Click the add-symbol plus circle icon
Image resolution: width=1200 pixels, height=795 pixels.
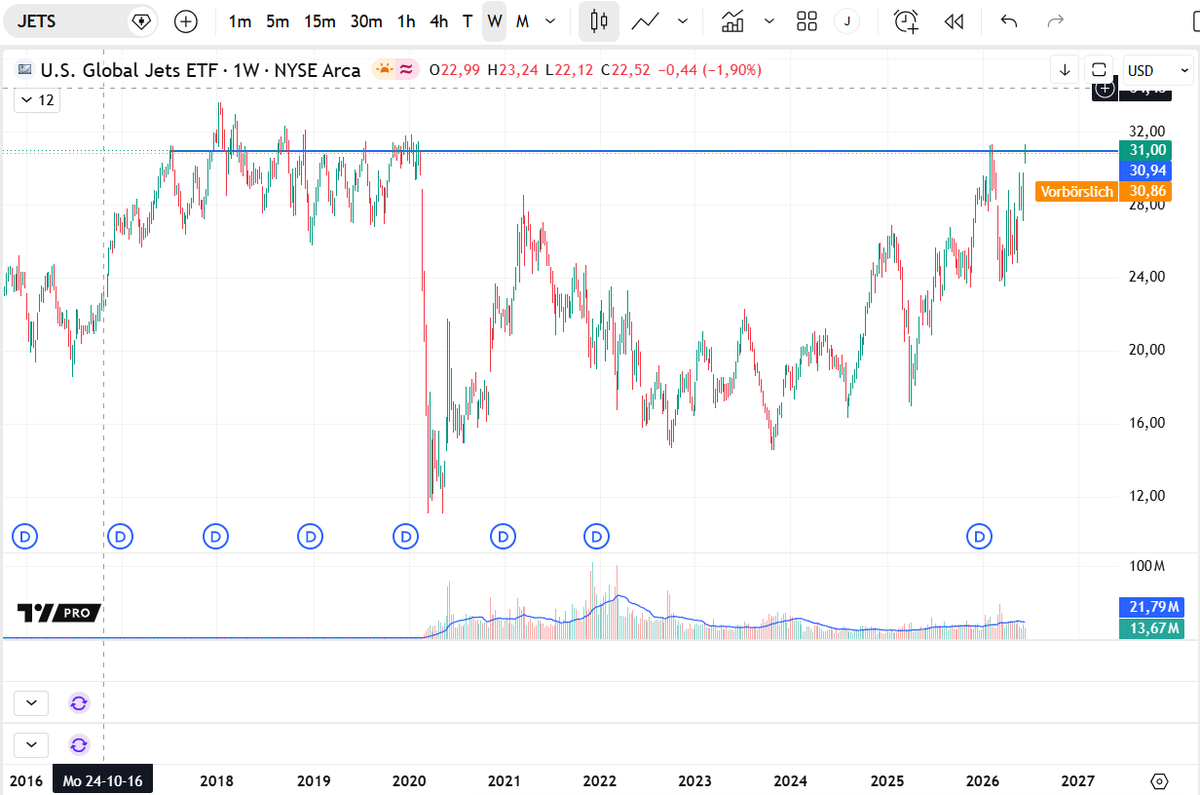tap(185, 21)
